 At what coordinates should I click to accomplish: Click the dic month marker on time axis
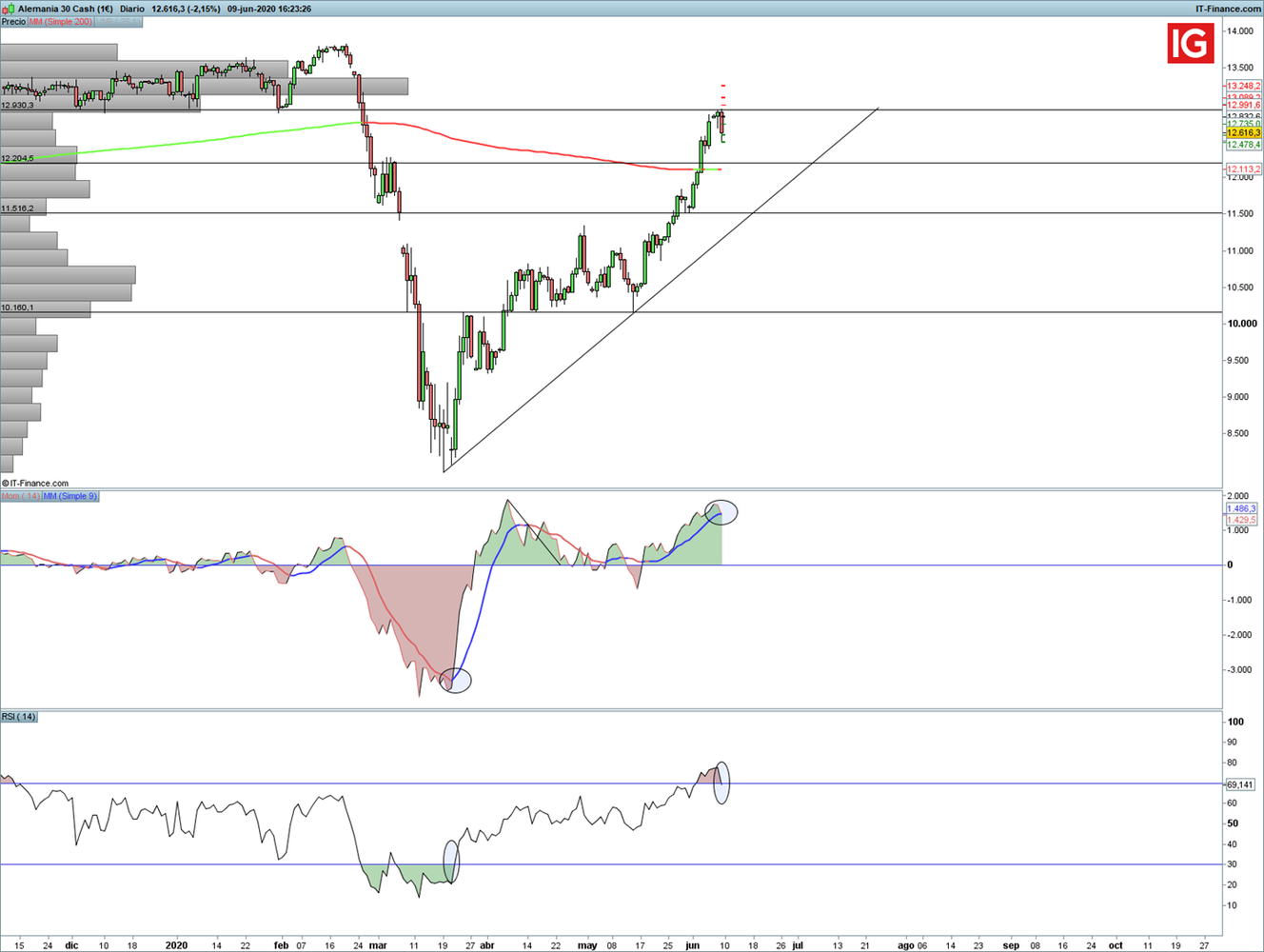tap(72, 945)
